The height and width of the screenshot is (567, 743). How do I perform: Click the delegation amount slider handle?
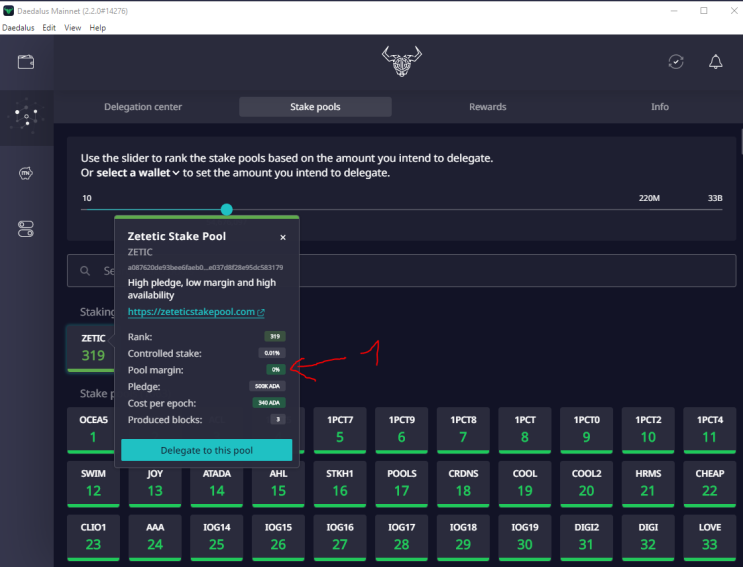click(227, 209)
